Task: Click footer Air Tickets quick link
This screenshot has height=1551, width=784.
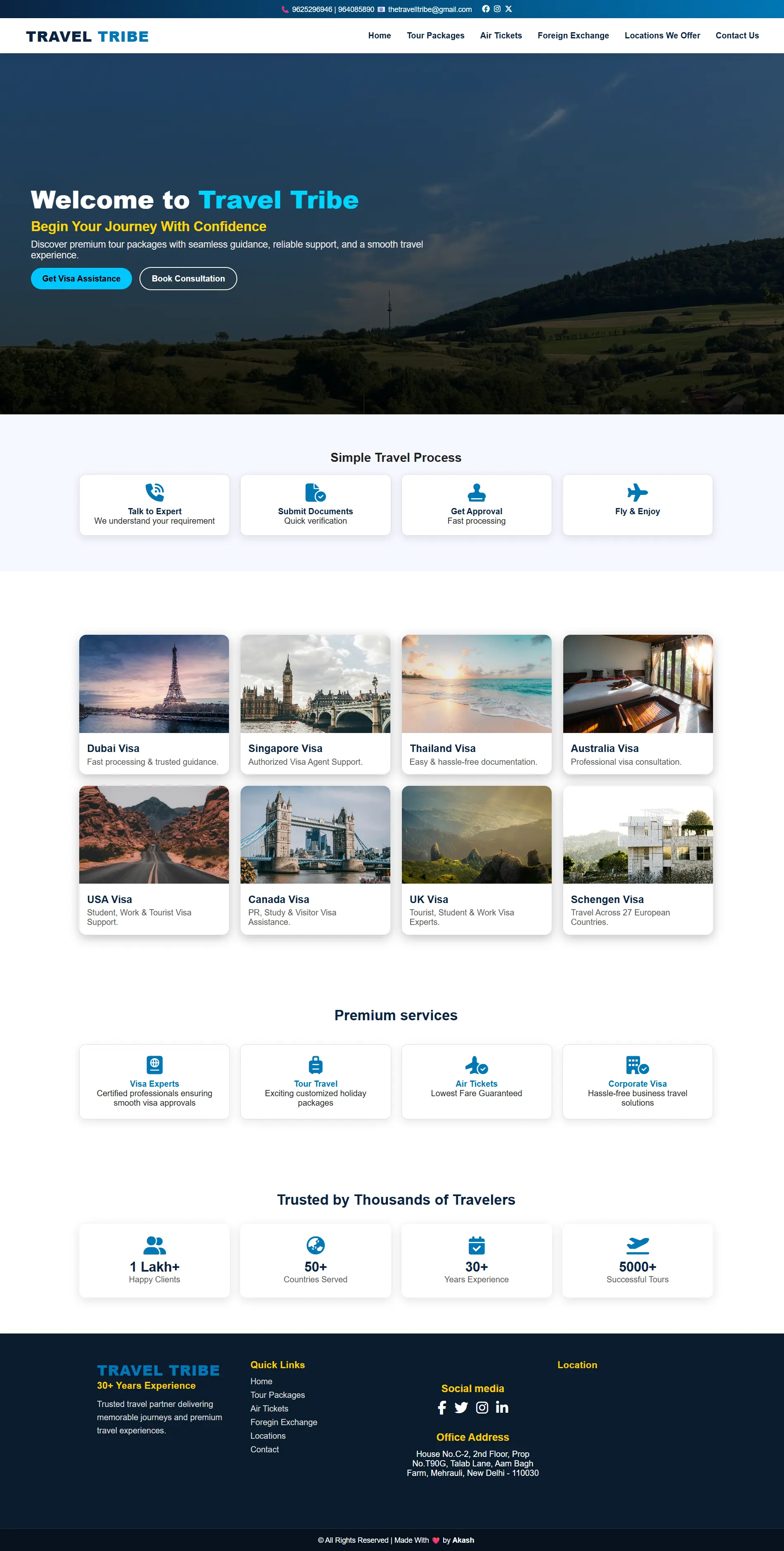Action: pos(269,1408)
